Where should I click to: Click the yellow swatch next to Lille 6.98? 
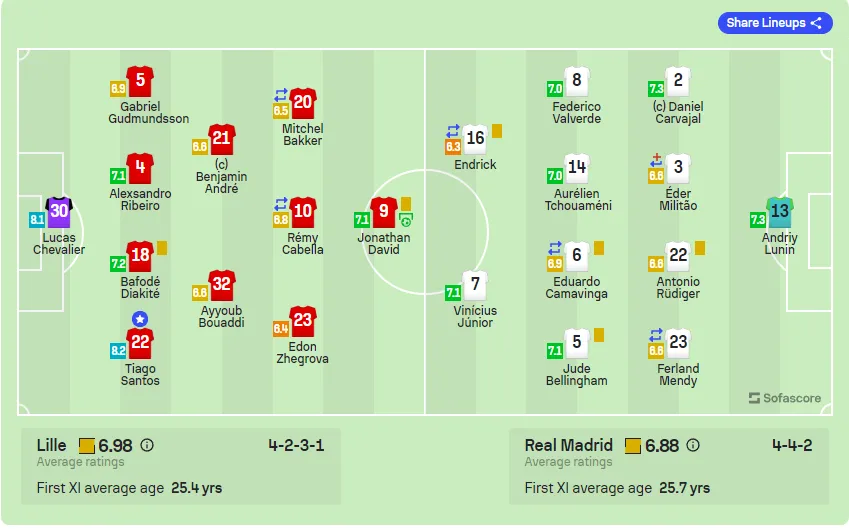(x=87, y=446)
